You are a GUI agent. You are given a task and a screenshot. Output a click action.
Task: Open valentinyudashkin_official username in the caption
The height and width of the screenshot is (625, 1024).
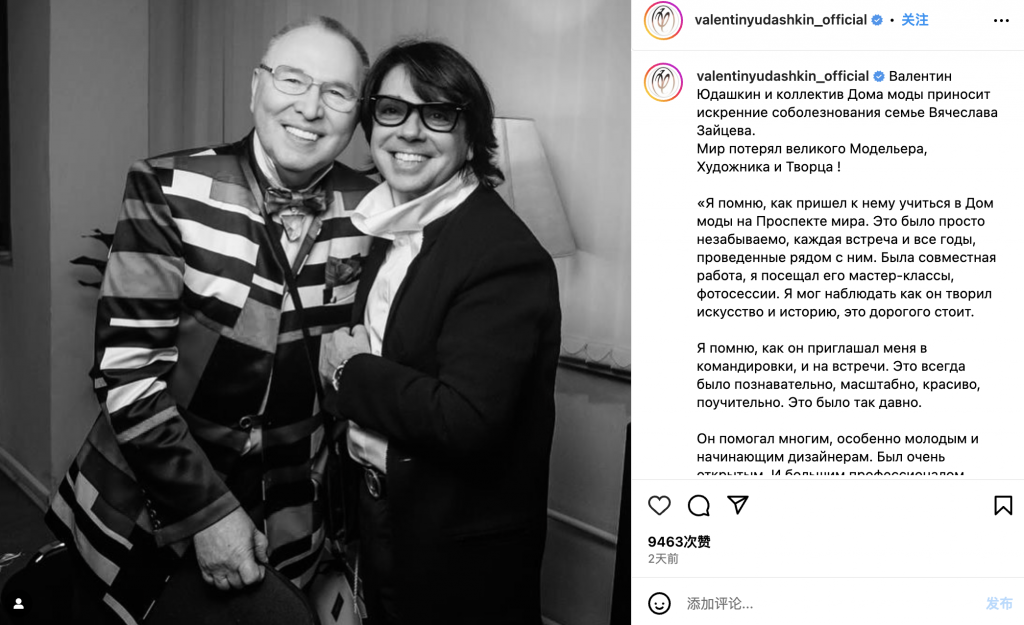(782, 76)
